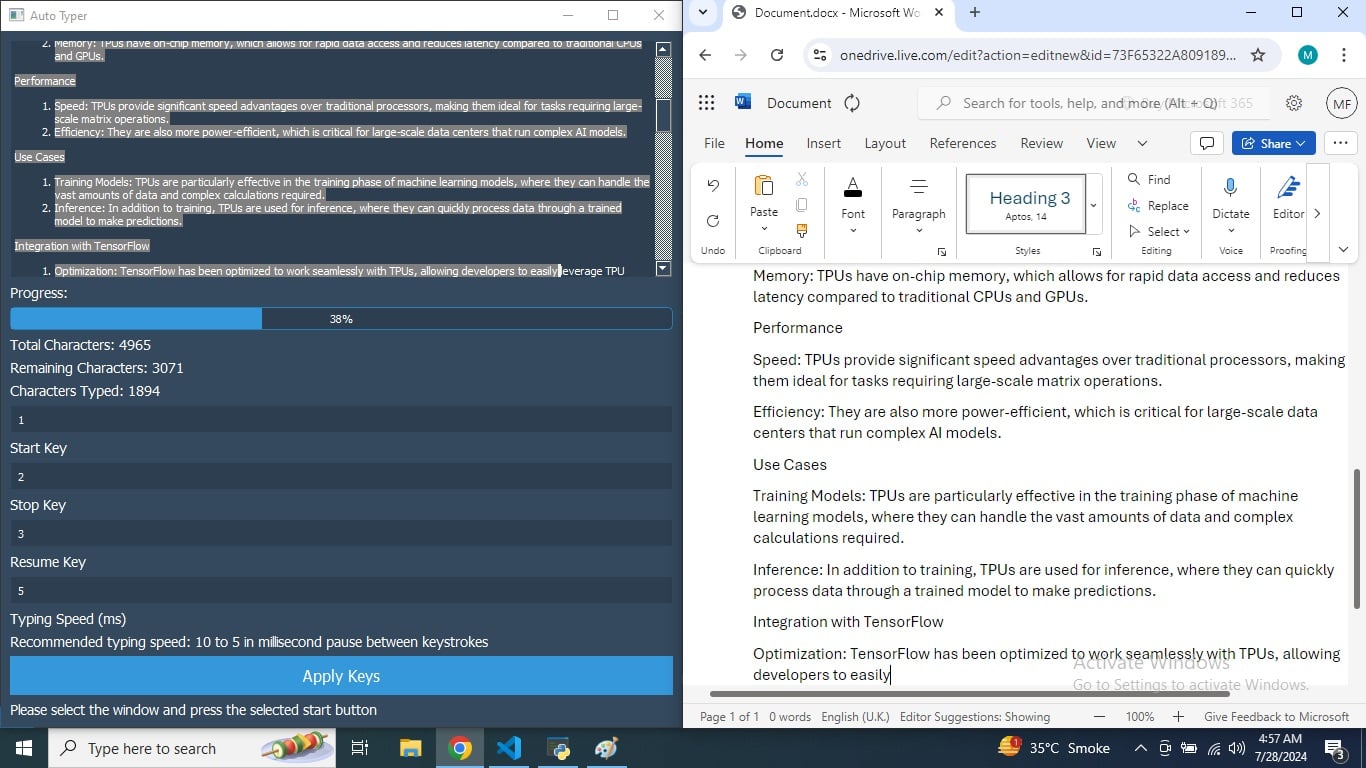This screenshot has height=768, width=1366.
Task: Click the Paste clipboard icon
Action: 764,187
